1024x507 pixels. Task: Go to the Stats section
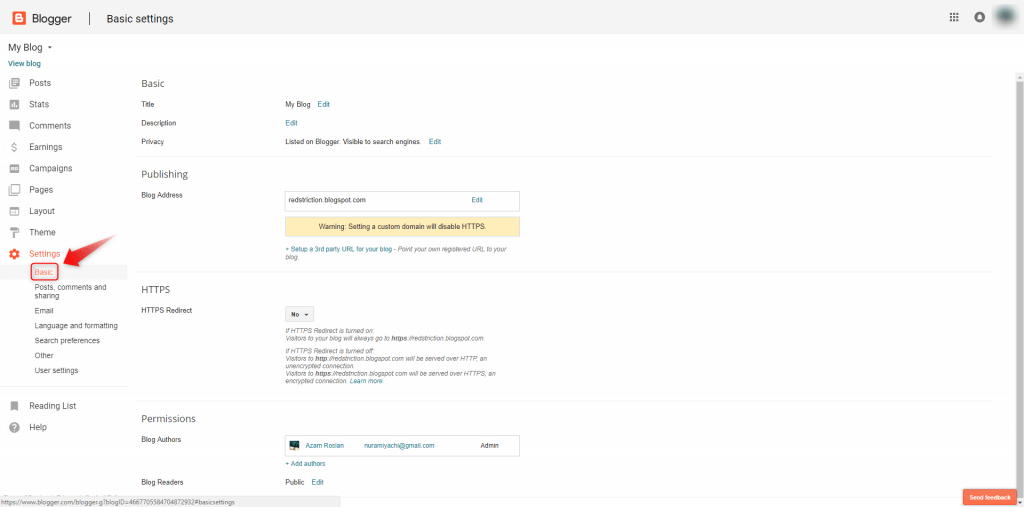click(39, 105)
